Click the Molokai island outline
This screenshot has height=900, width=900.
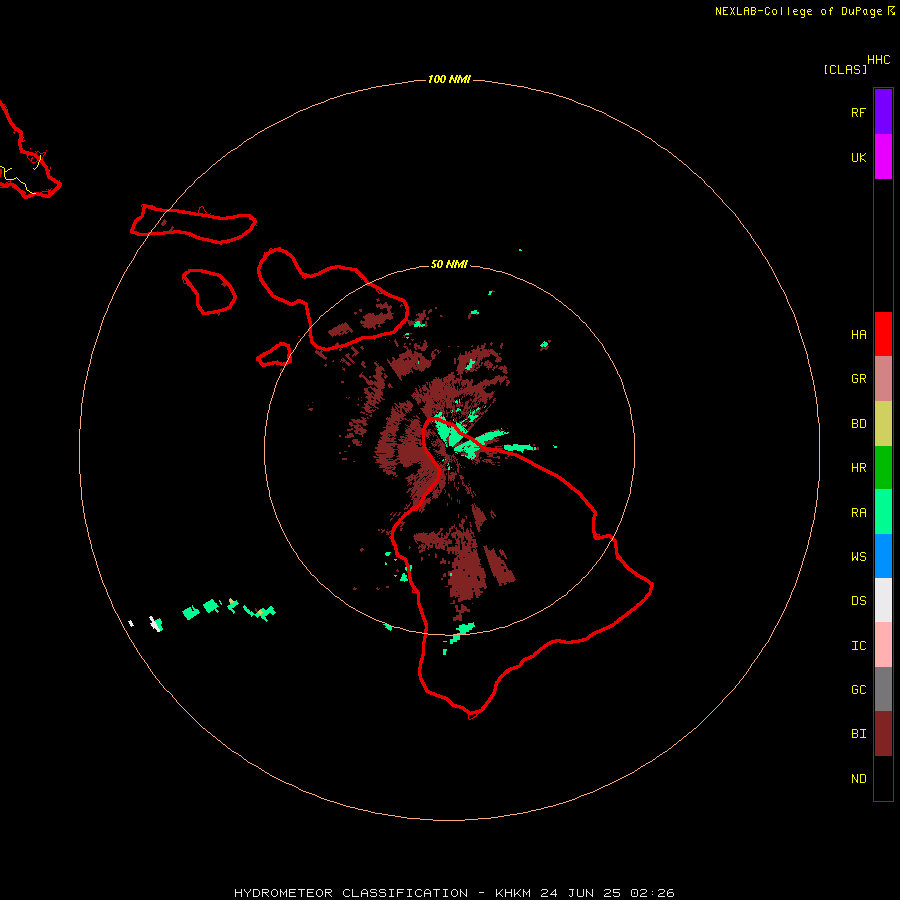click(x=193, y=224)
